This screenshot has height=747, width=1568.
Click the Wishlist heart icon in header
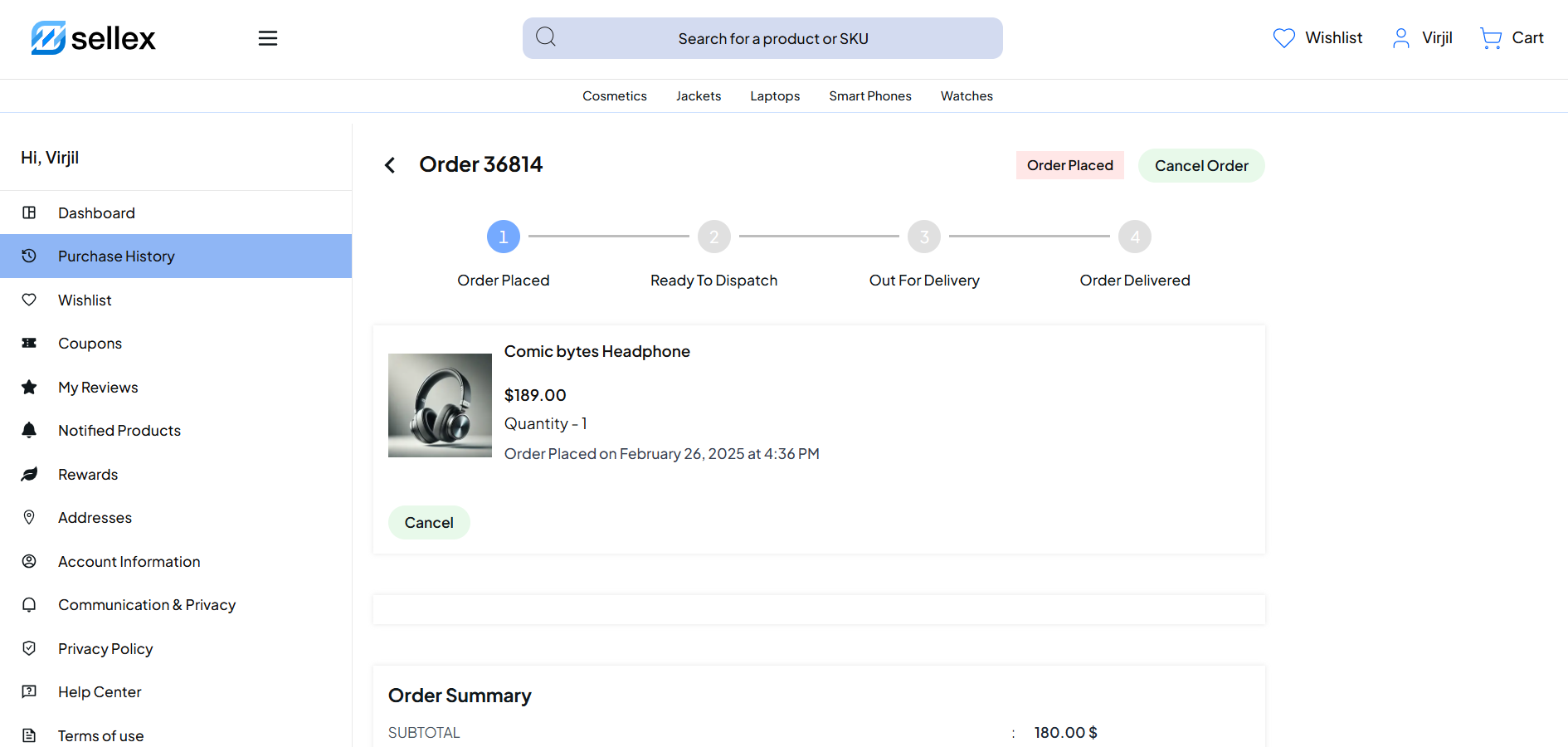point(1283,38)
